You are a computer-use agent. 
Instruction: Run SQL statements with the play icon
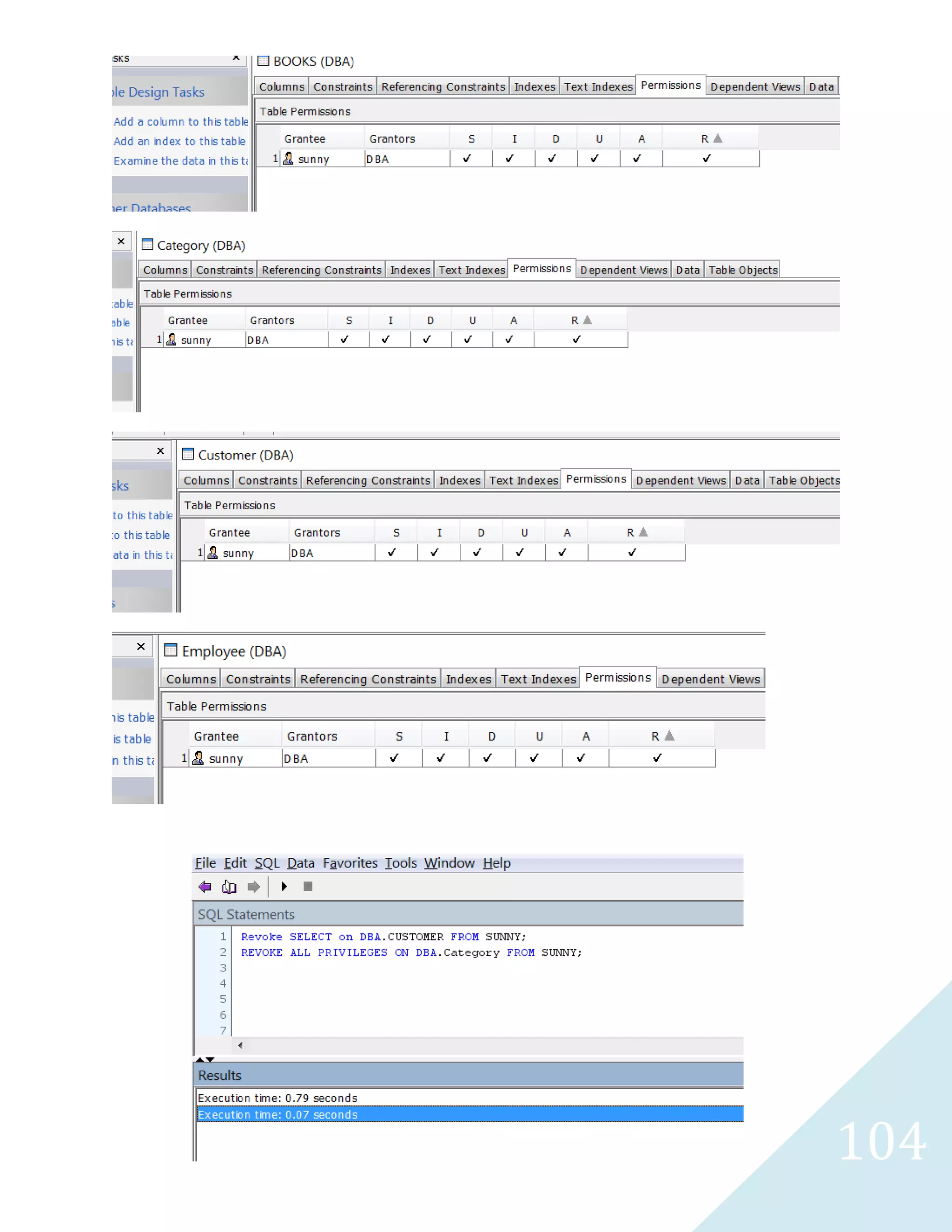tap(284, 887)
